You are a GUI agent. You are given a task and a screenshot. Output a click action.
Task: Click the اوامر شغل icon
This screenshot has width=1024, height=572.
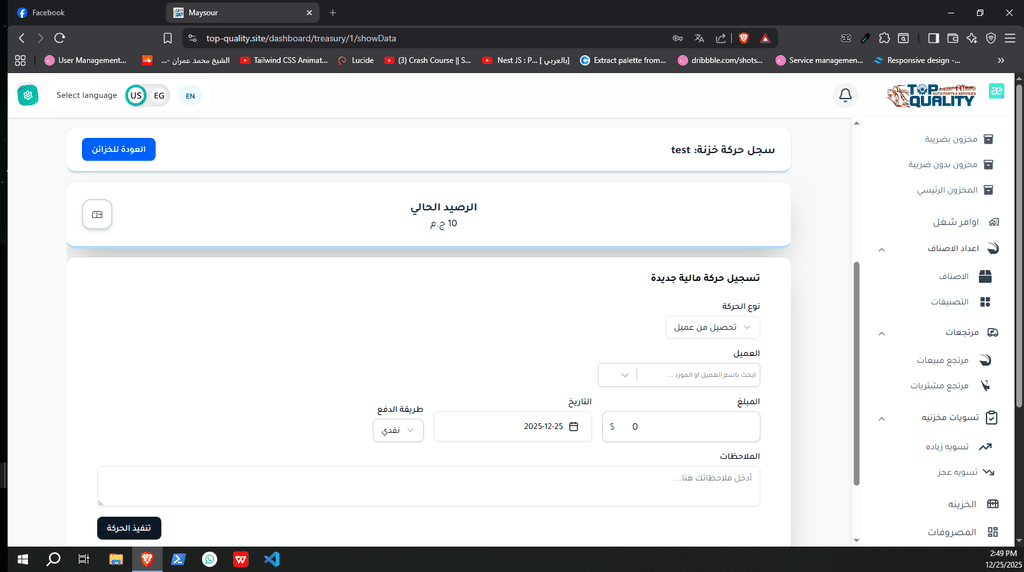(993, 222)
